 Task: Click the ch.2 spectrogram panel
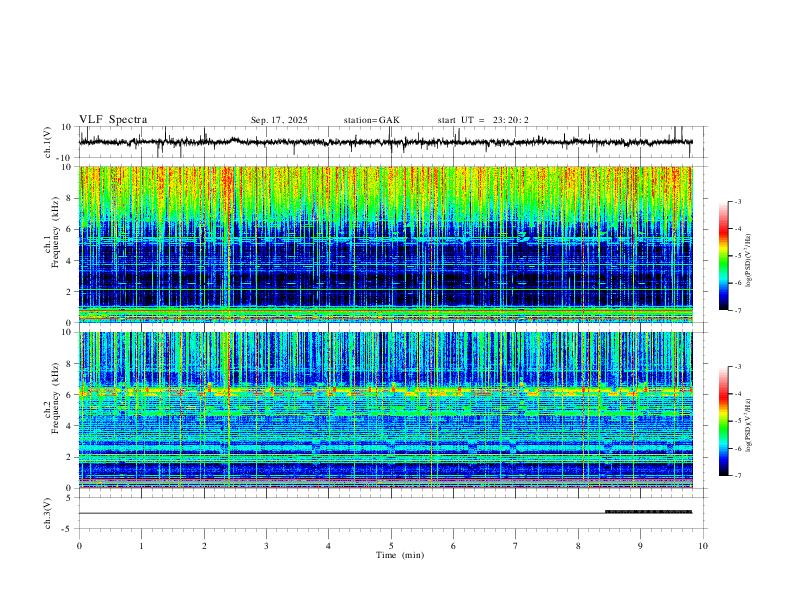(386, 410)
